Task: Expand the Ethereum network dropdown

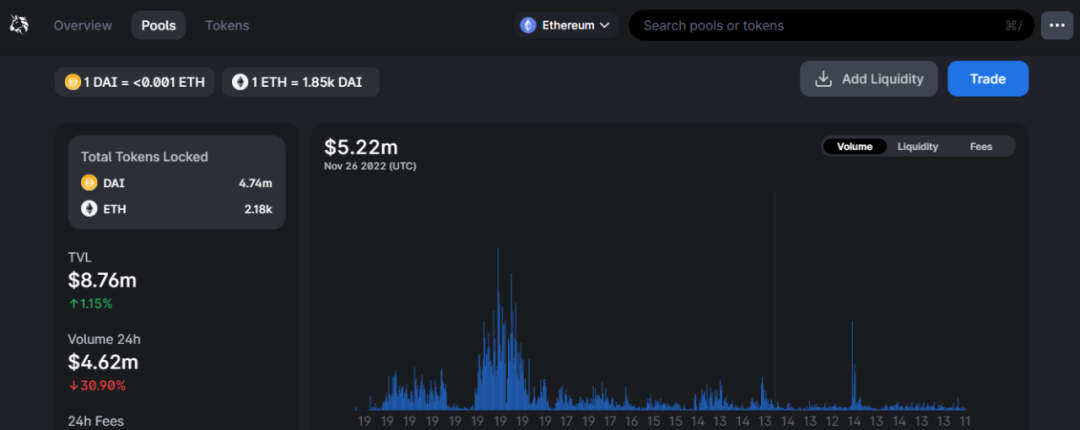Action: pyautogui.click(x=605, y=25)
